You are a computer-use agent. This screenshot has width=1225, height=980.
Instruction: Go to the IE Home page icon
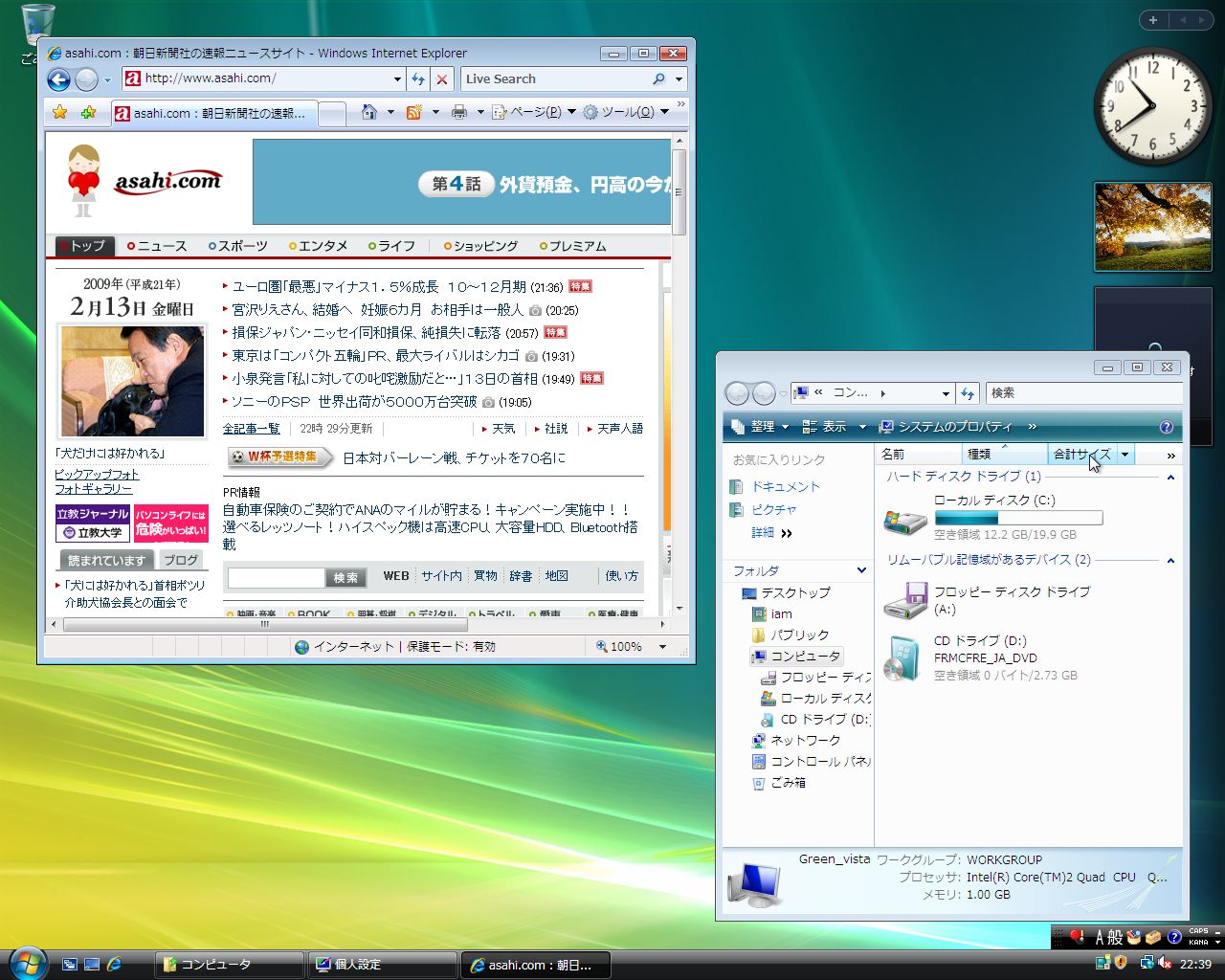pyautogui.click(x=369, y=112)
